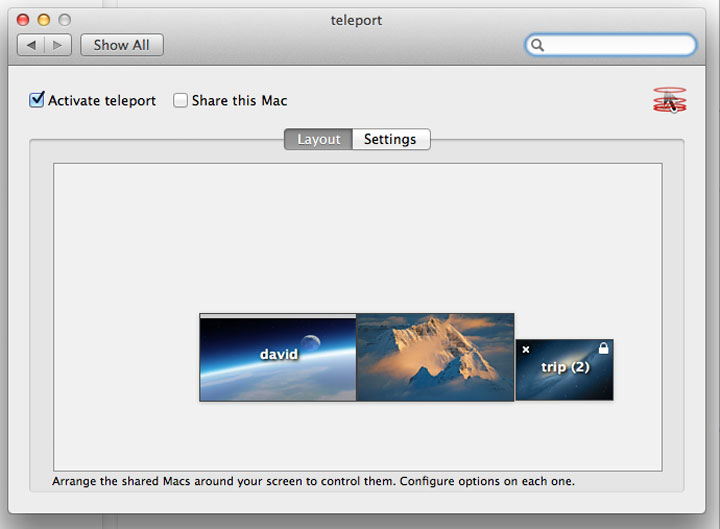Screen dimensions: 720x529
Task: Go forward with the right arrow button
Action: click(58, 45)
